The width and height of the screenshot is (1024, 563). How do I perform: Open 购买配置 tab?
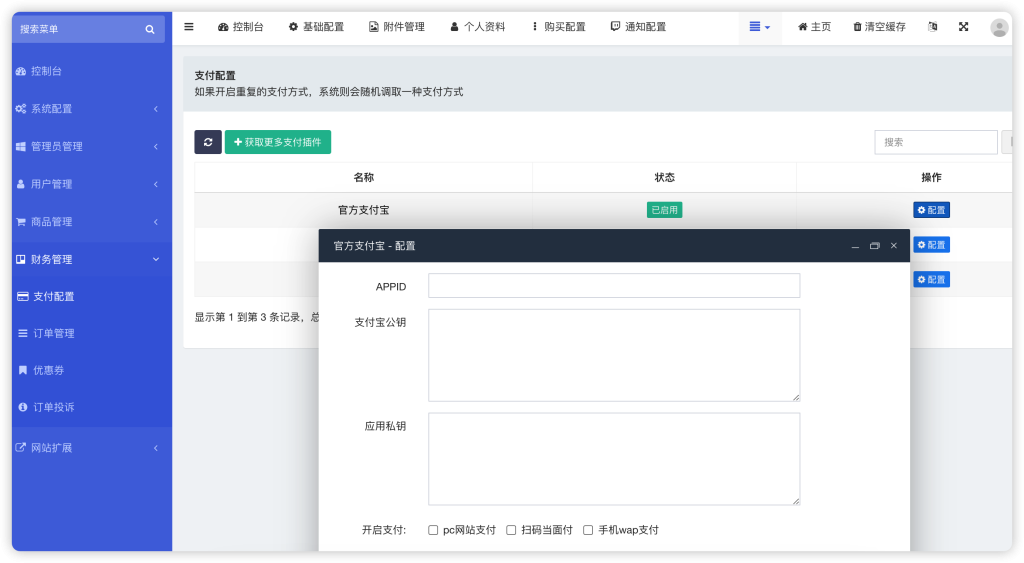[558, 27]
